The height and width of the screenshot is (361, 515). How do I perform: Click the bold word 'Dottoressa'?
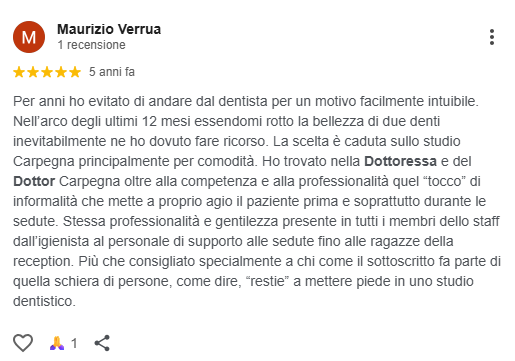tap(400, 161)
